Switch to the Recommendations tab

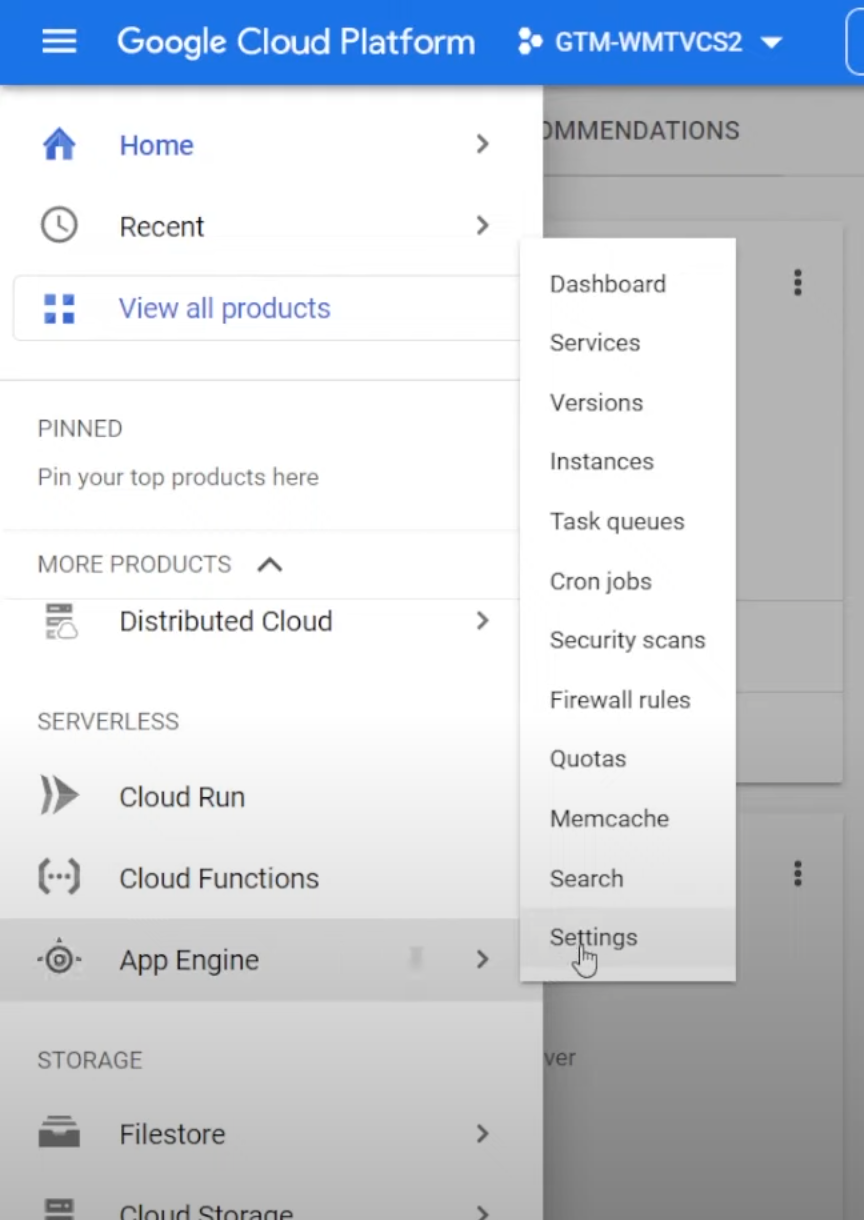(x=642, y=131)
